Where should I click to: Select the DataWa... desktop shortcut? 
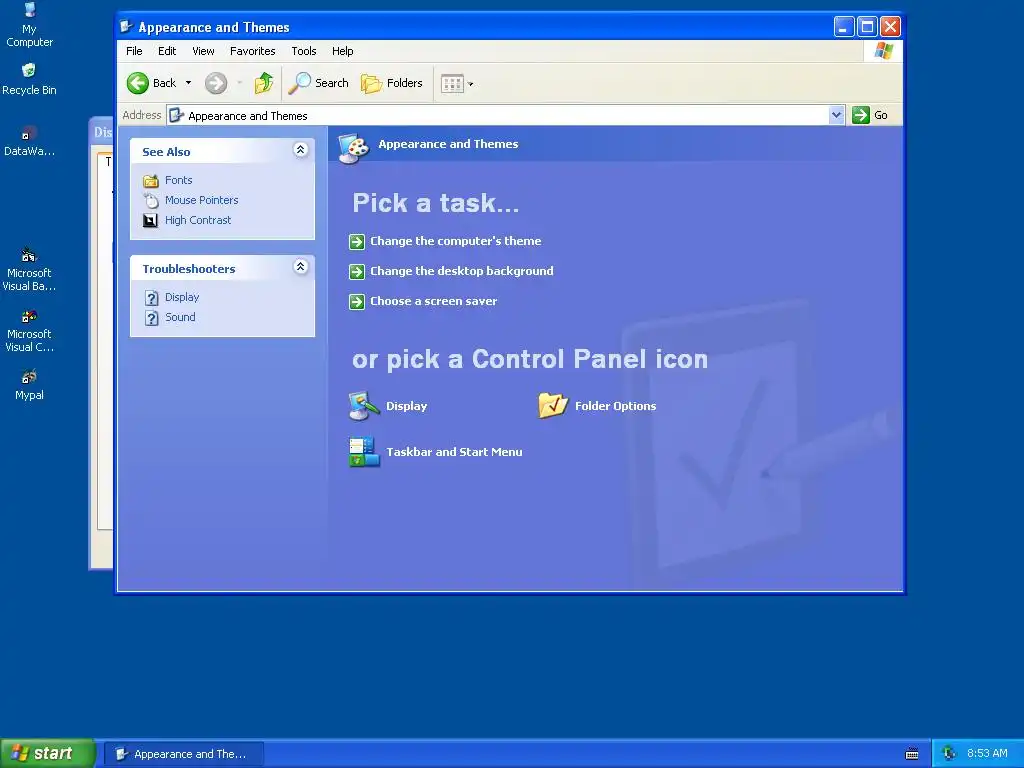(x=29, y=142)
